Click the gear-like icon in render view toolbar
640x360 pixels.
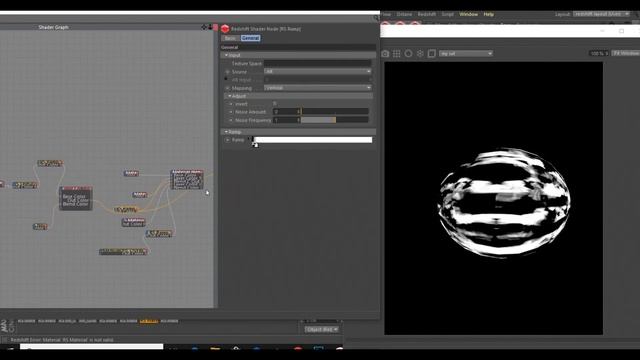420,53
